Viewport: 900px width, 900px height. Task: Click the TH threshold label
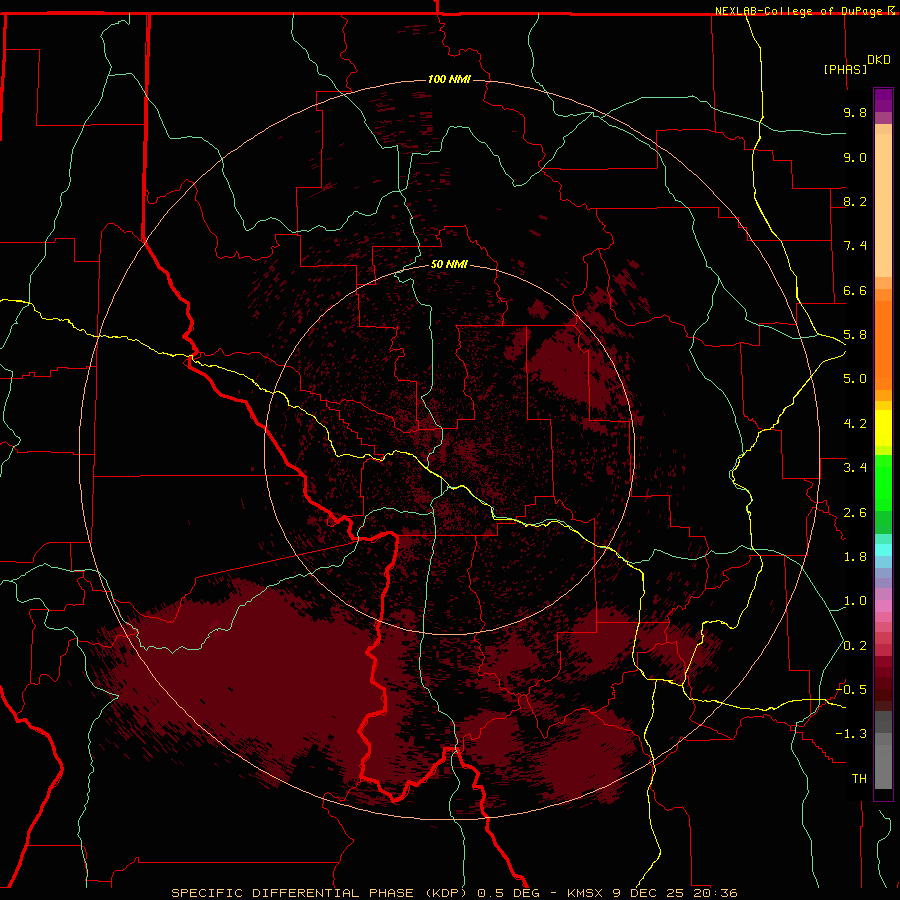(x=859, y=778)
